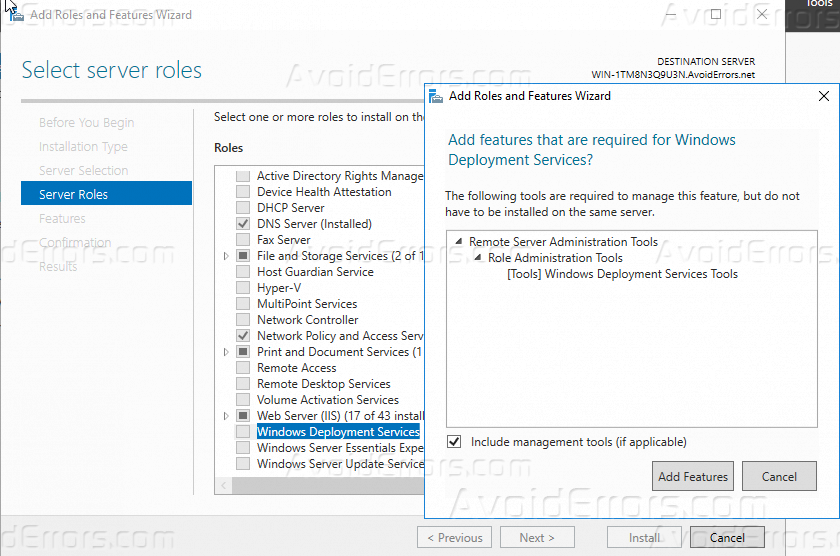Select Windows Deployment Services Tools item
The height and width of the screenshot is (556, 840).
pyautogui.click(x=622, y=274)
